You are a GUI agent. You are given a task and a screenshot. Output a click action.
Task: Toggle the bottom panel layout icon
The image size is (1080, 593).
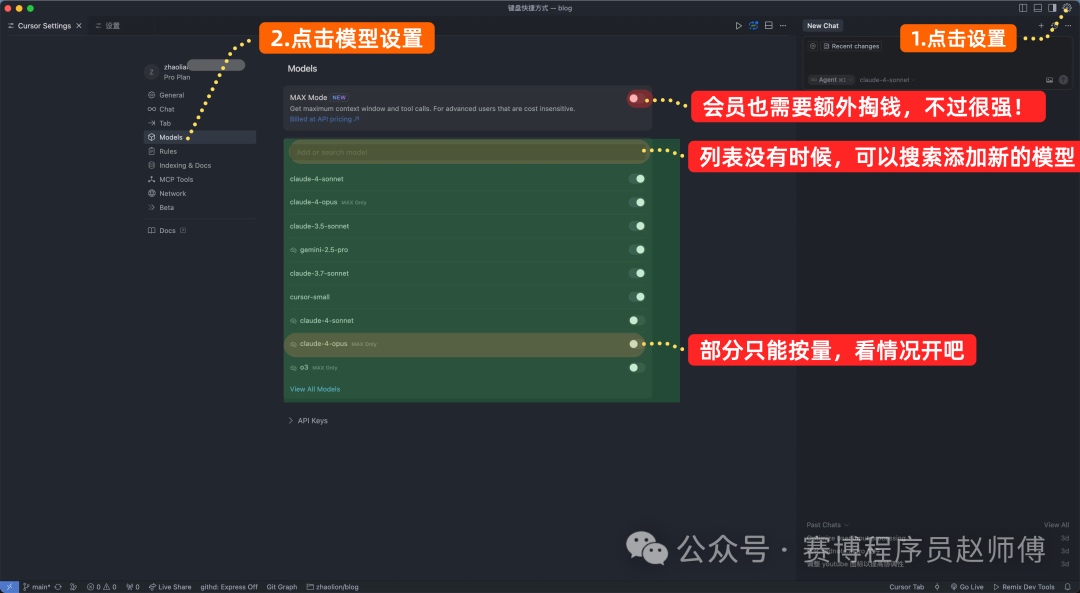pos(1037,8)
